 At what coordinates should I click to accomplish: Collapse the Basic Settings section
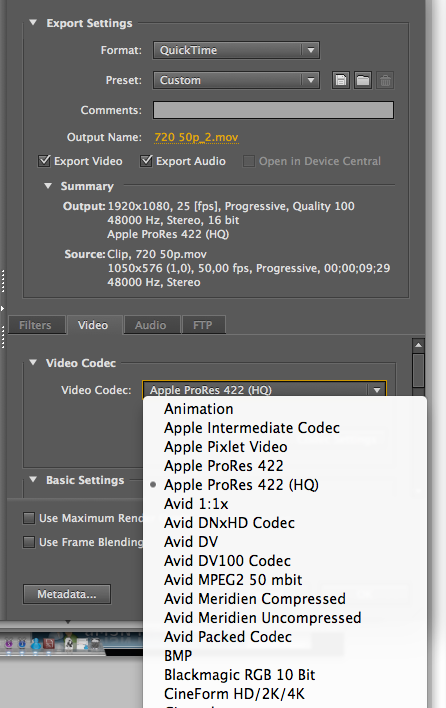[33, 480]
